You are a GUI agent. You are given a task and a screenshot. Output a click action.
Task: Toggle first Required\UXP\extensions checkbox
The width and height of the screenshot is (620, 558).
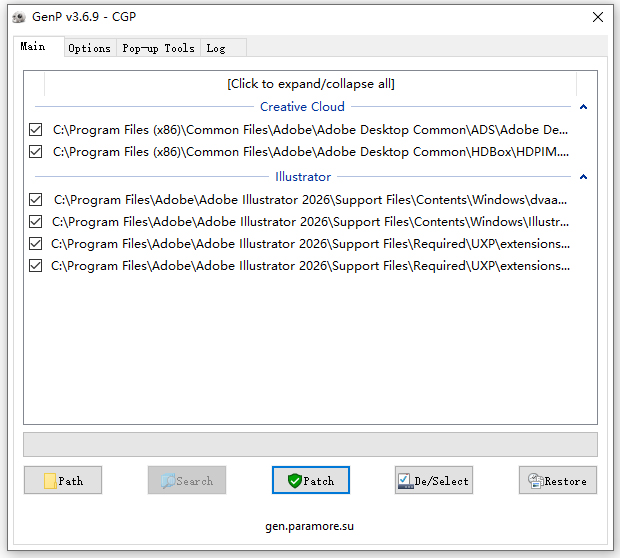click(36, 244)
